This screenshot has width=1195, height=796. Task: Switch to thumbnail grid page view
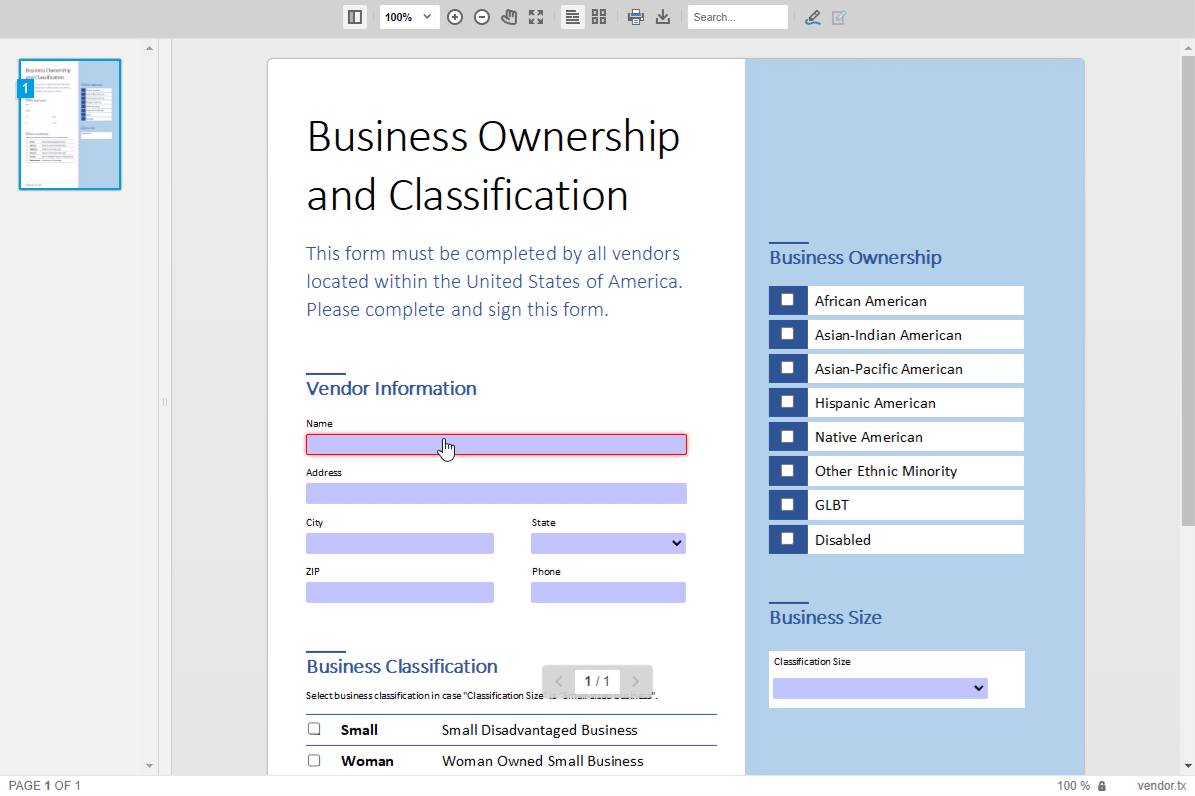pyautogui.click(x=599, y=17)
